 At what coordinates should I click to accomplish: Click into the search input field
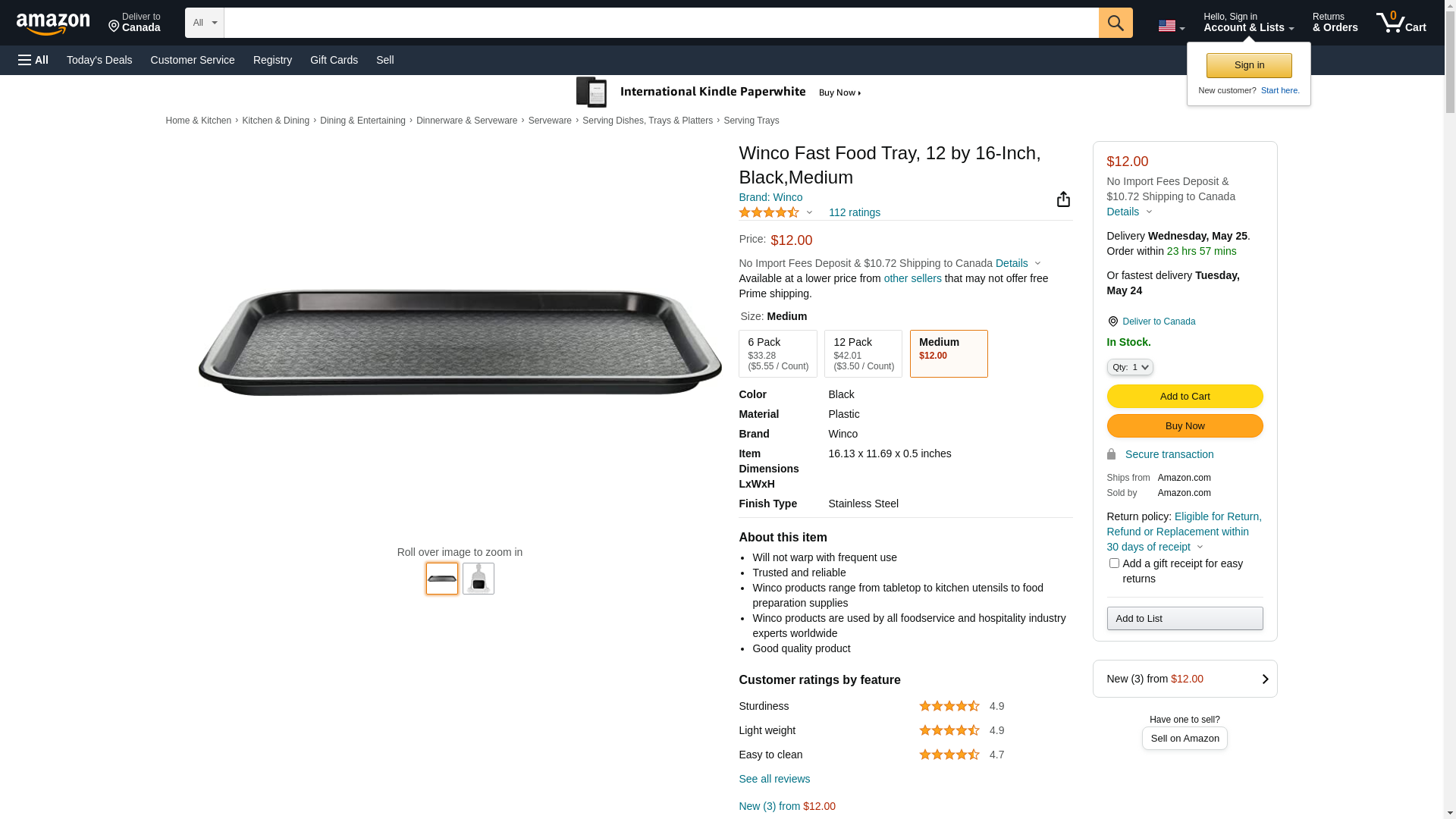661,23
